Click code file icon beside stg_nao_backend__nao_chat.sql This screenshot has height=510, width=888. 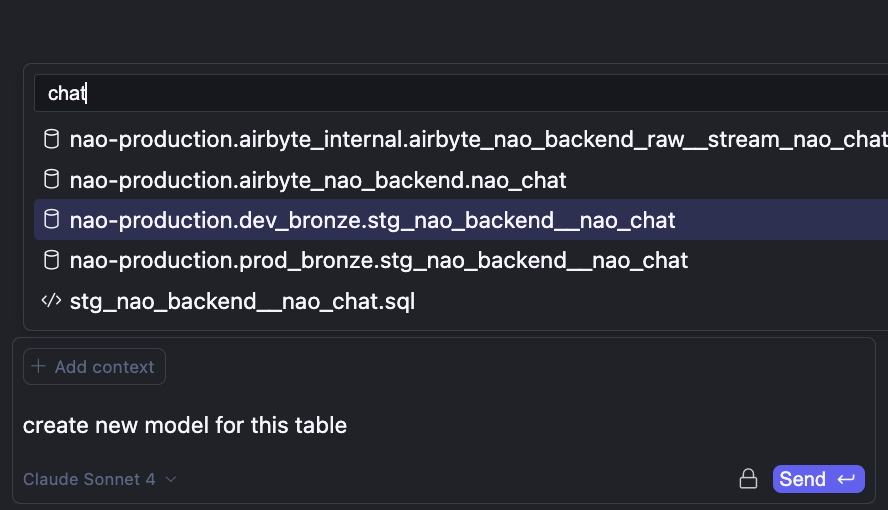(51, 300)
